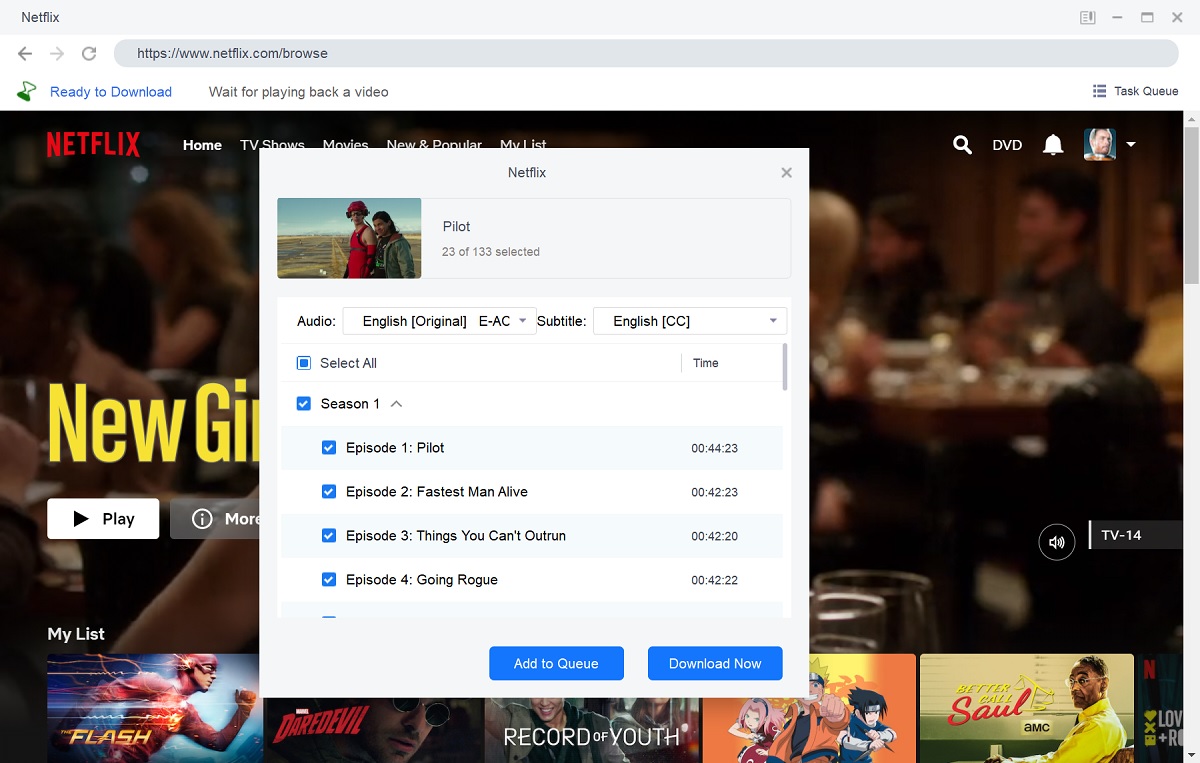This screenshot has width=1200, height=763.
Task: Click the Netflix logo
Action: 93,145
